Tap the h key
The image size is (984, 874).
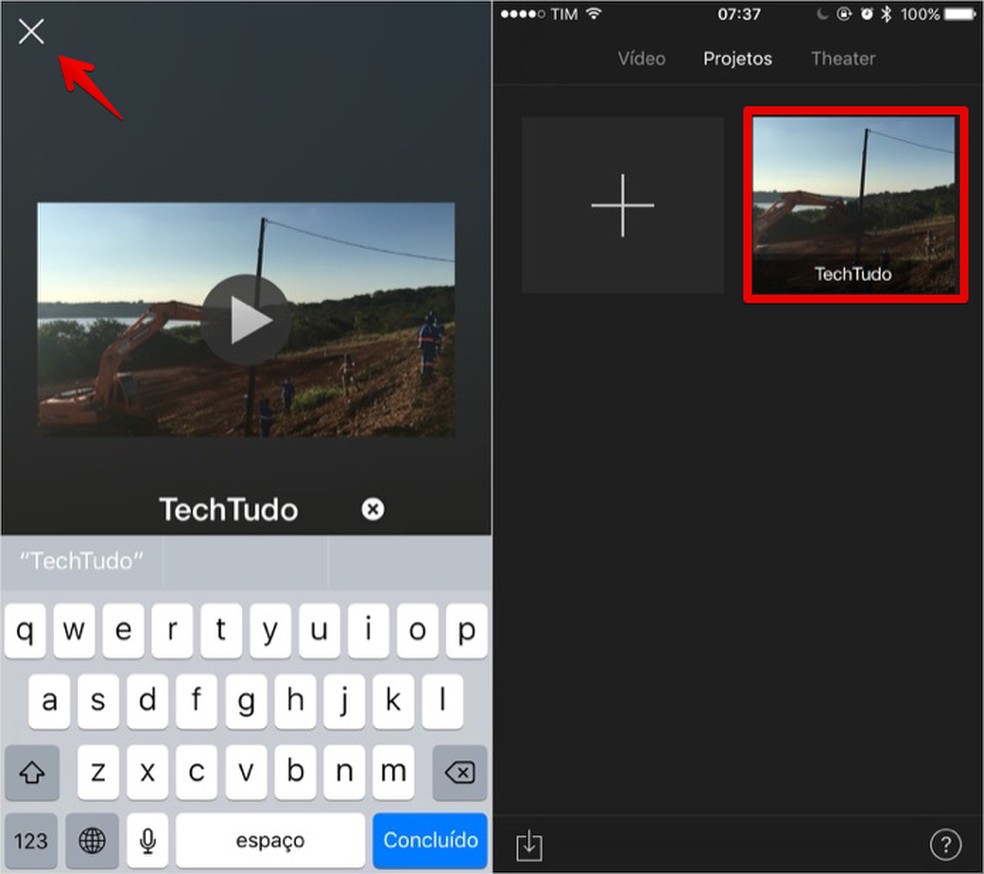click(295, 701)
